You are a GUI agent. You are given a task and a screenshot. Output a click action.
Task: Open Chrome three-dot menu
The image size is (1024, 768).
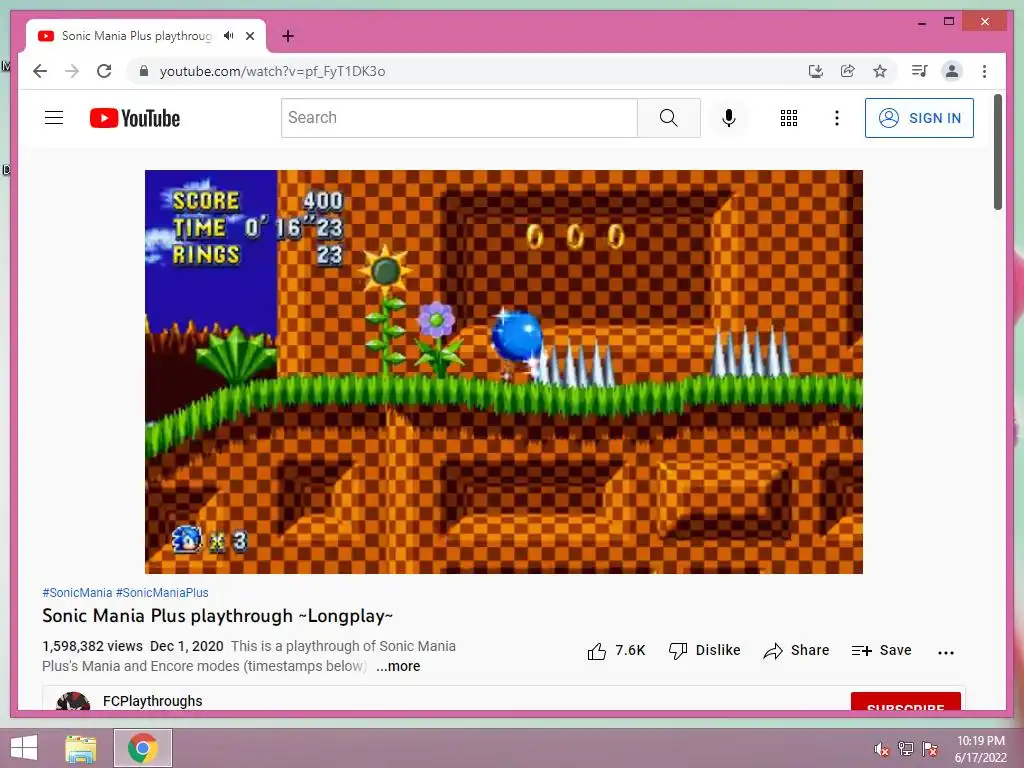pos(984,71)
